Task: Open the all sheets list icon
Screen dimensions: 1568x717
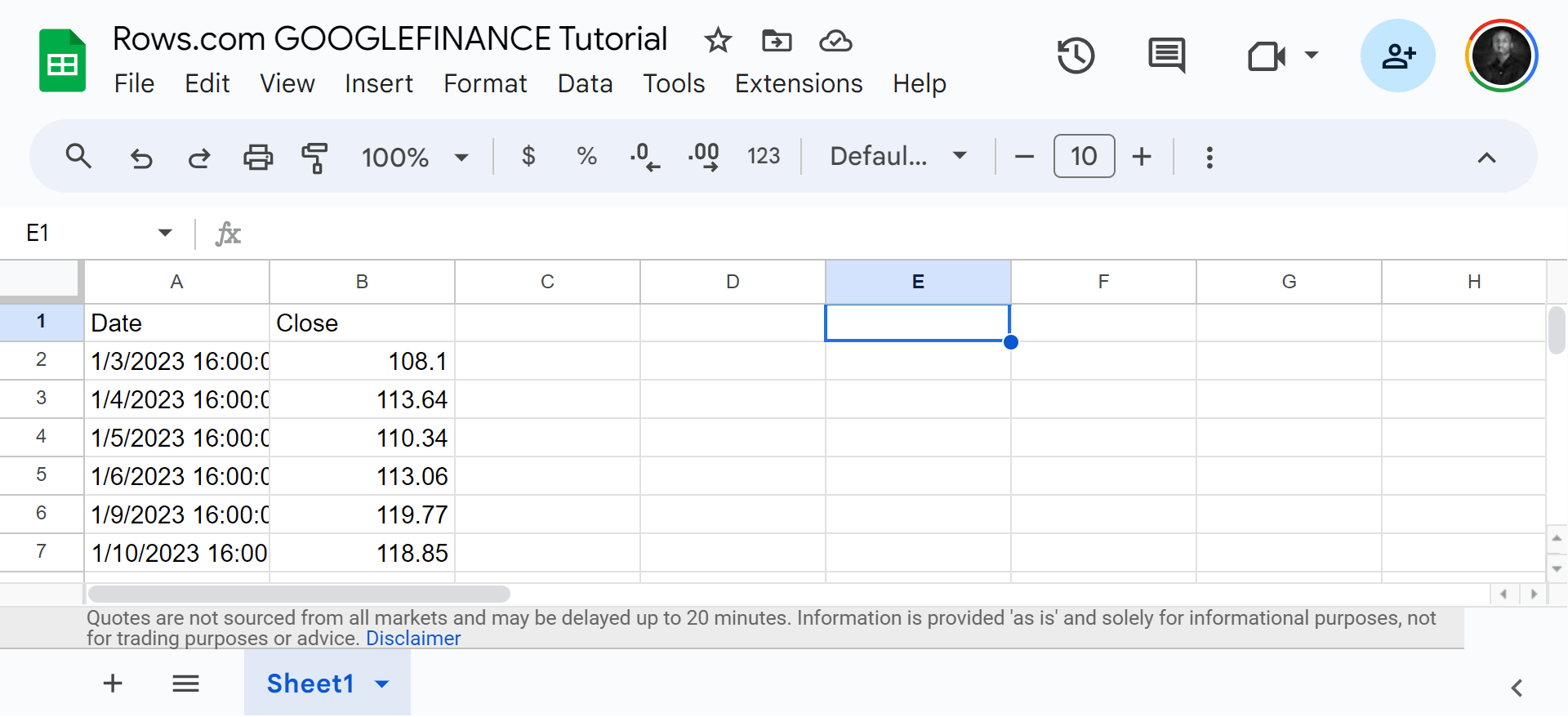Action: [x=186, y=684]
